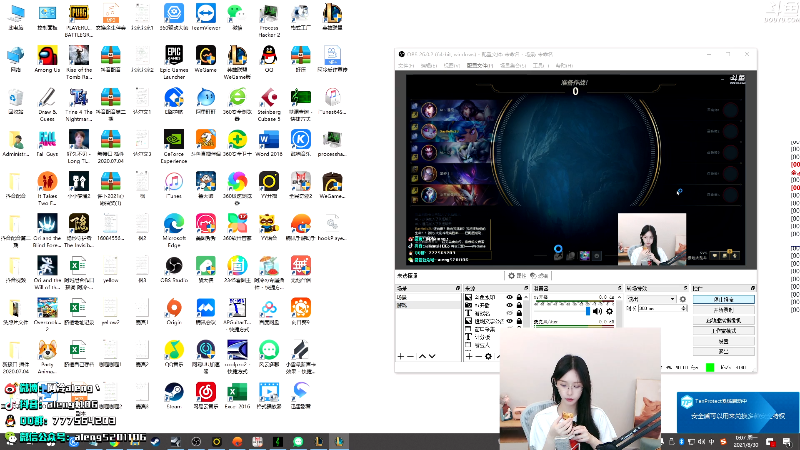Select the Draw & Guess desktop icon
The height and width of the screenshot is (450, 800).
tap(47, 104)
